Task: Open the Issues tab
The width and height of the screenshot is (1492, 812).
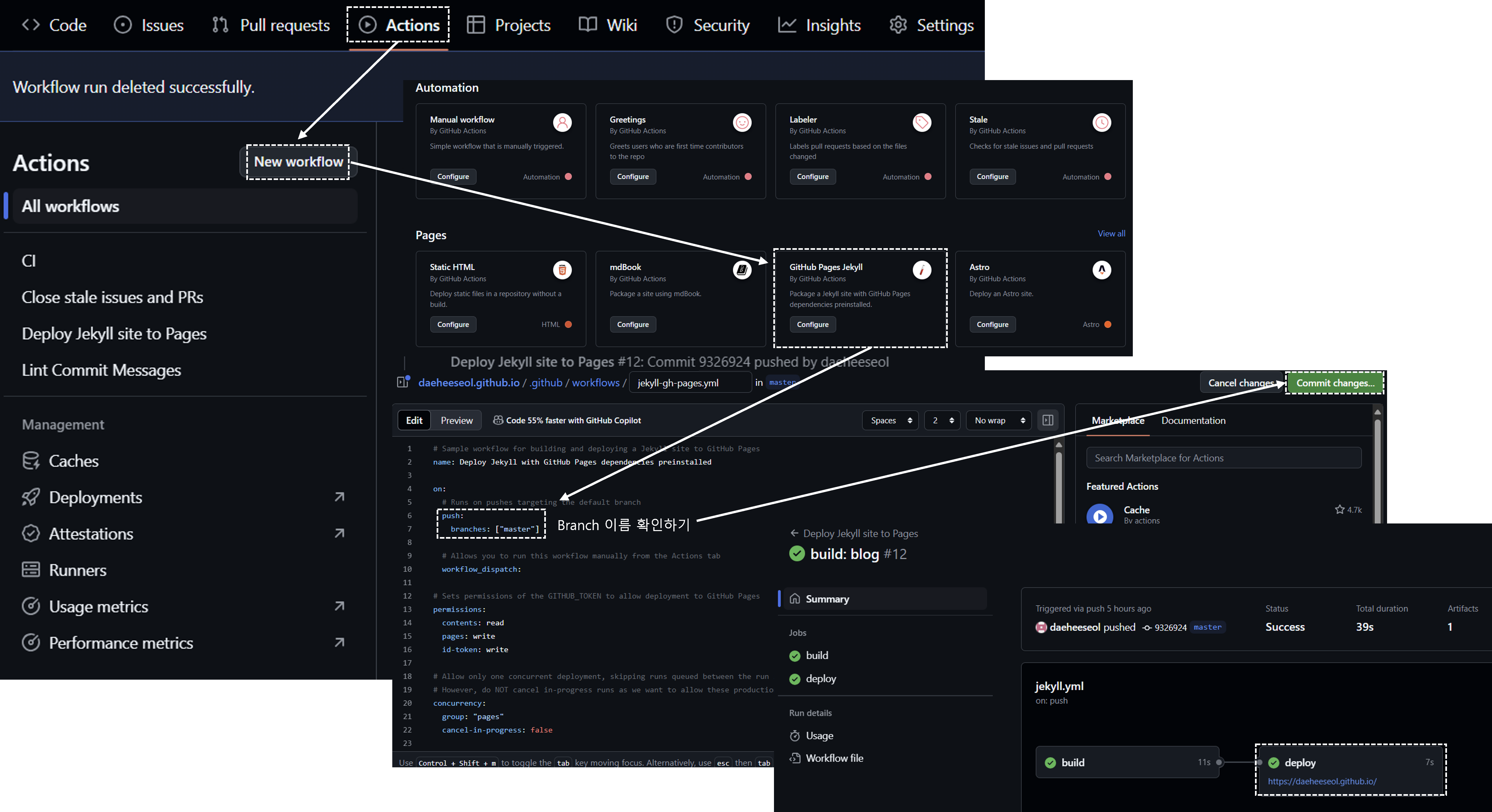Action: click(x=149, y=25)
